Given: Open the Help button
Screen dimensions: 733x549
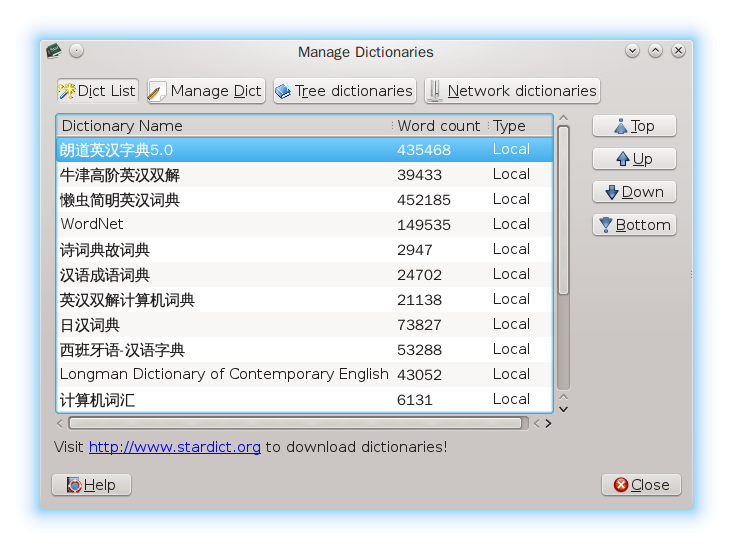Looking at the screenshot, I should point(92,485).
